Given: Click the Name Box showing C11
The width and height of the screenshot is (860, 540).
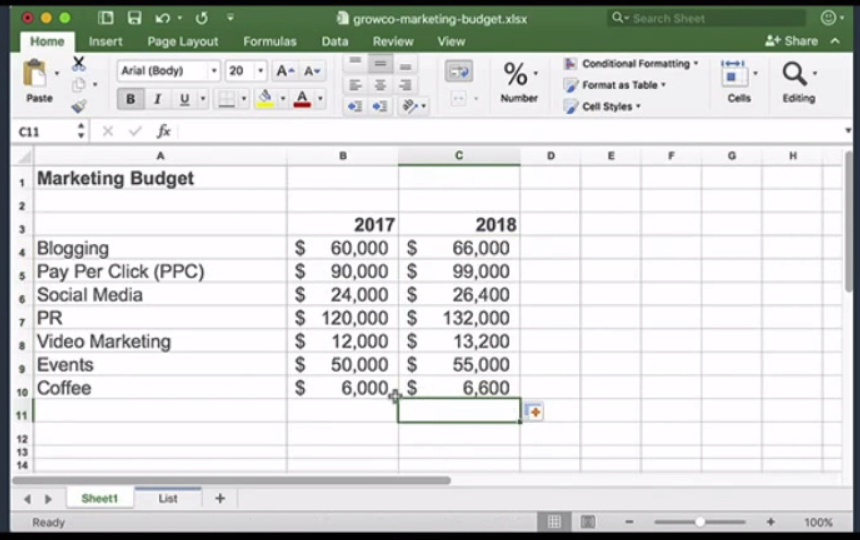Looking at the screenshot, I should point(47,132).
